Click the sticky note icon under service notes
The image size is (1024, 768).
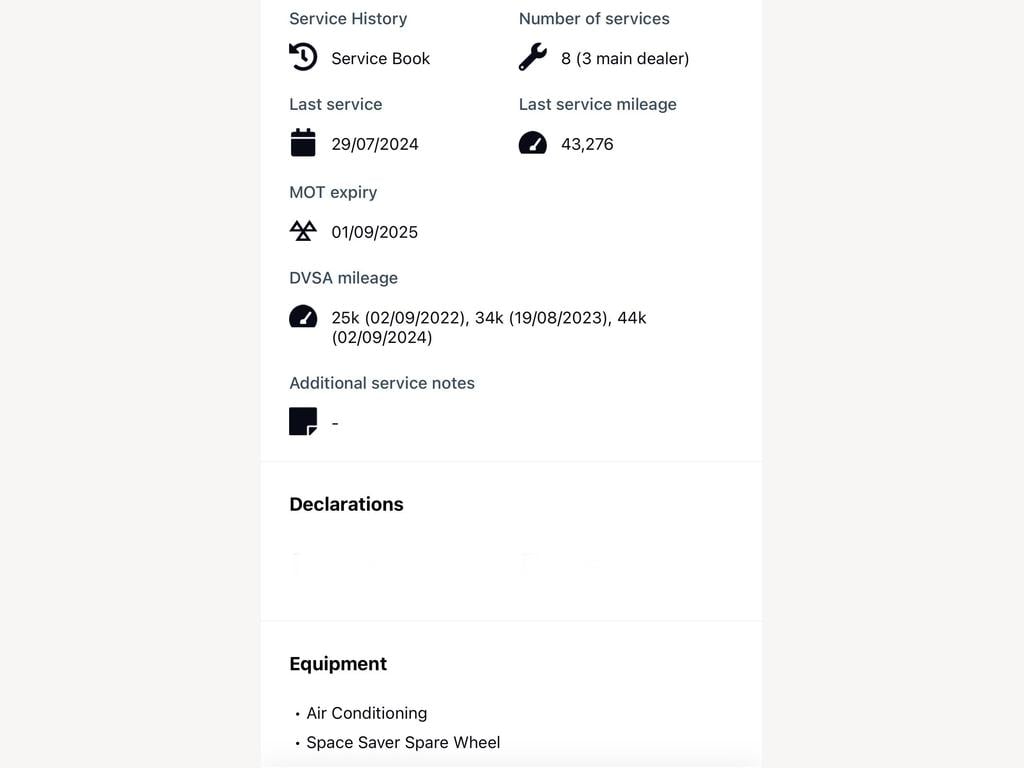coord(303,421)
